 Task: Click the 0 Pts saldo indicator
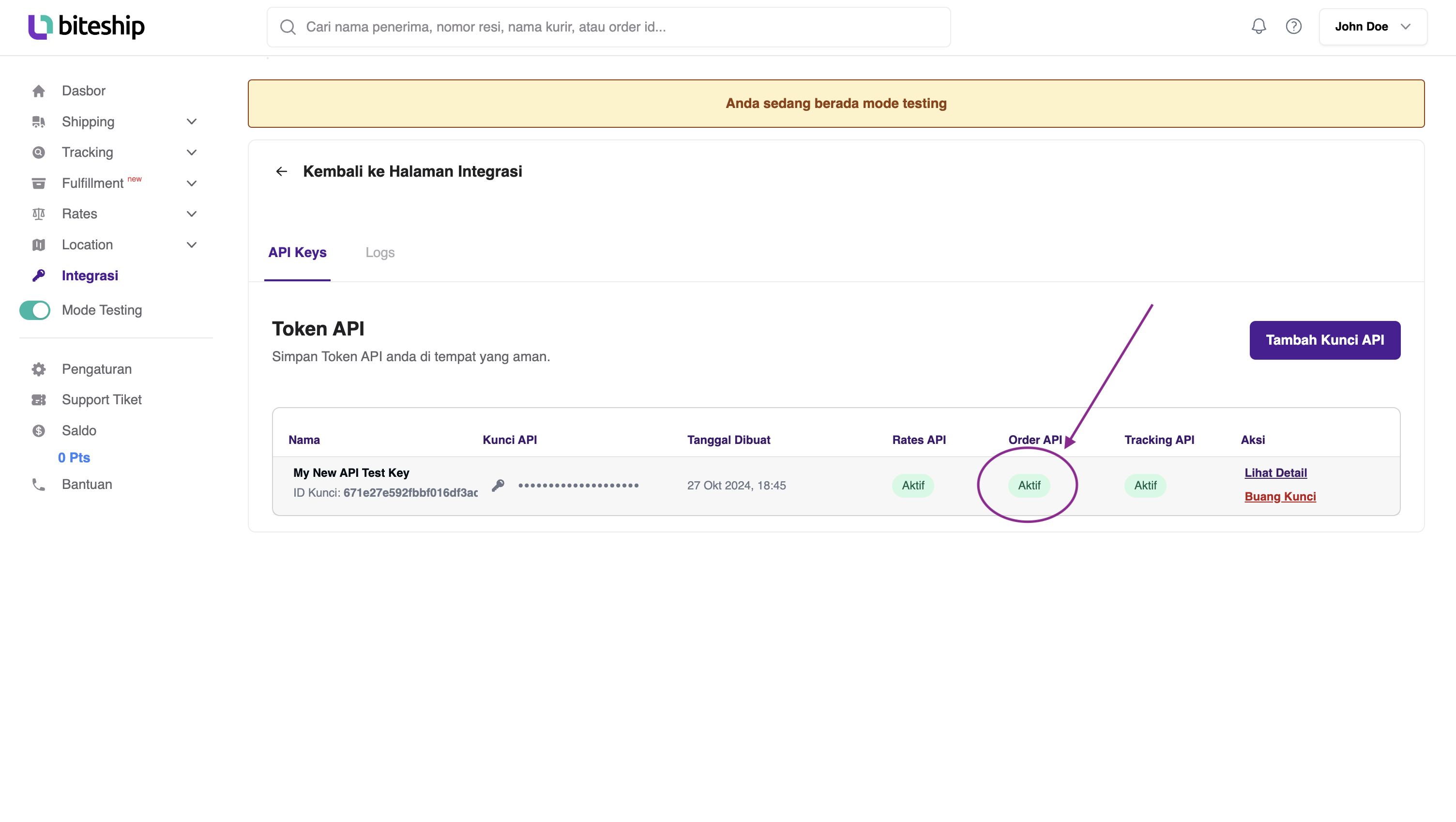pyautogui.click(x=74, y=457)
